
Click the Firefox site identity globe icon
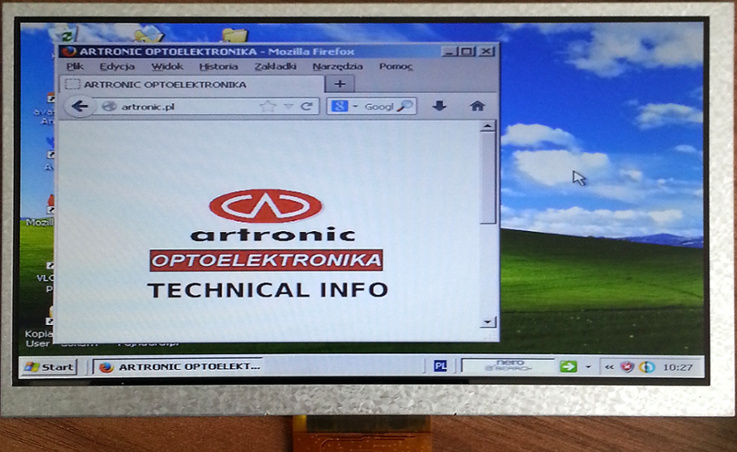109,106
